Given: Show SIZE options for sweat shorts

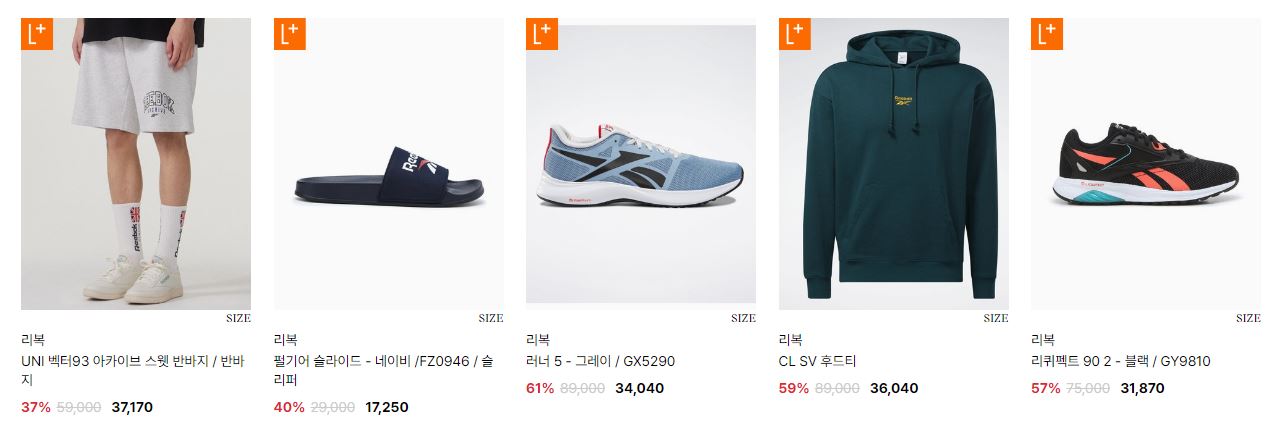Looking at the screenshot, I should click(238, 318).
